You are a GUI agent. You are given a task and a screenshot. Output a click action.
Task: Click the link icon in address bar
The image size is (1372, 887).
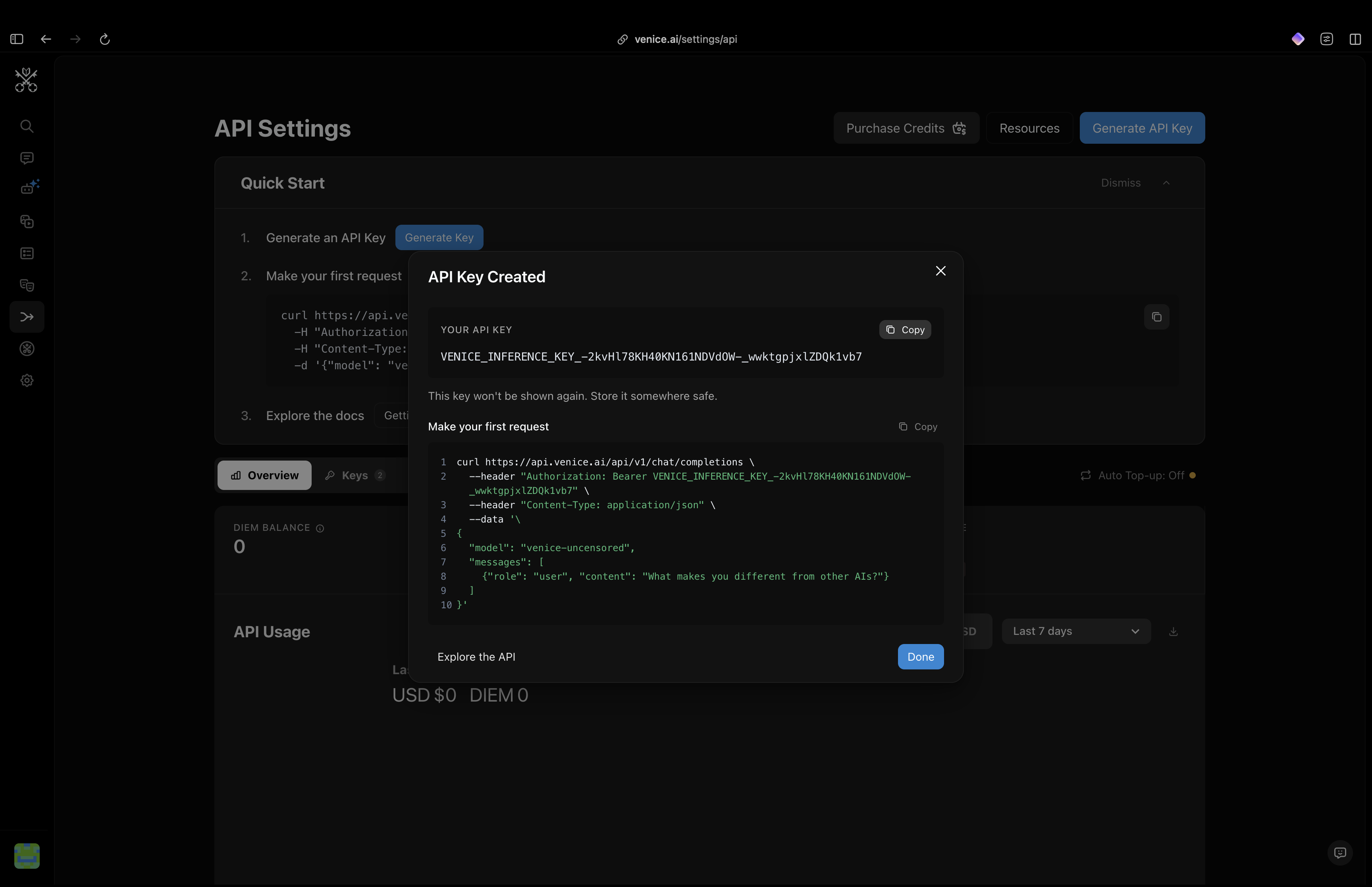[x=622, y=39]
